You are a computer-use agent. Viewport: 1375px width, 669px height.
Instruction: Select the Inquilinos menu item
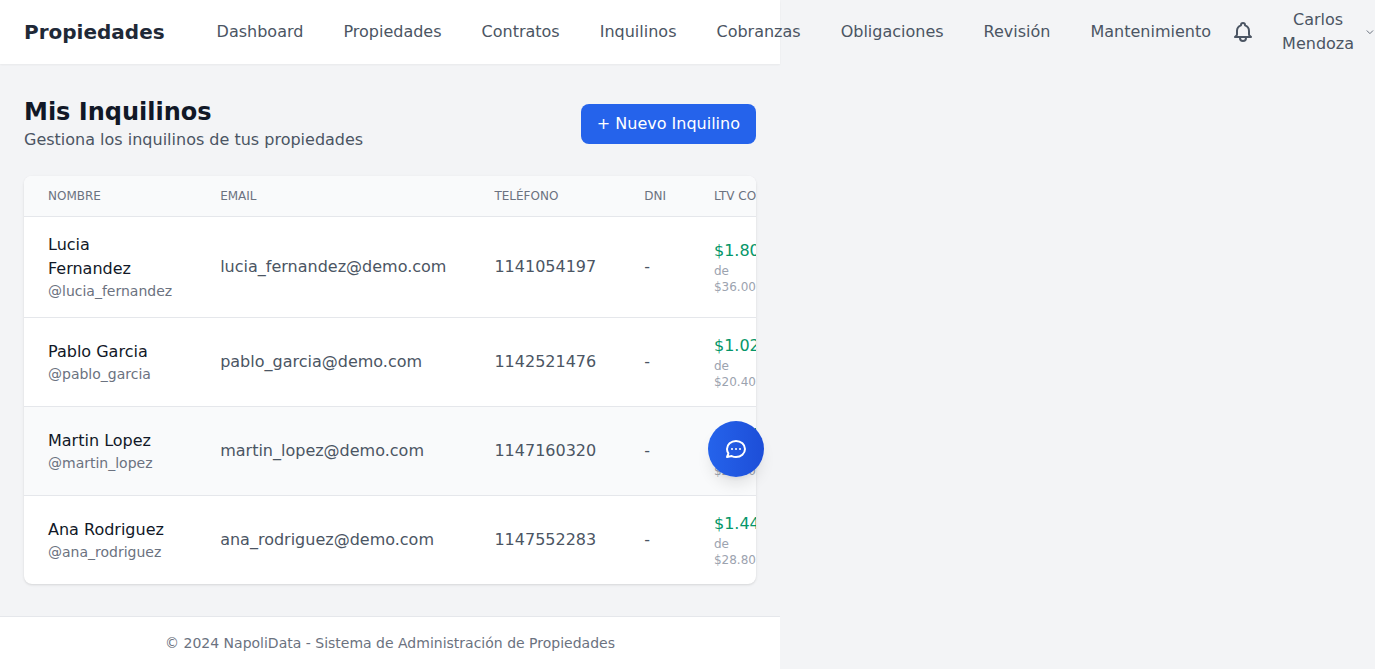pos(638,31)
